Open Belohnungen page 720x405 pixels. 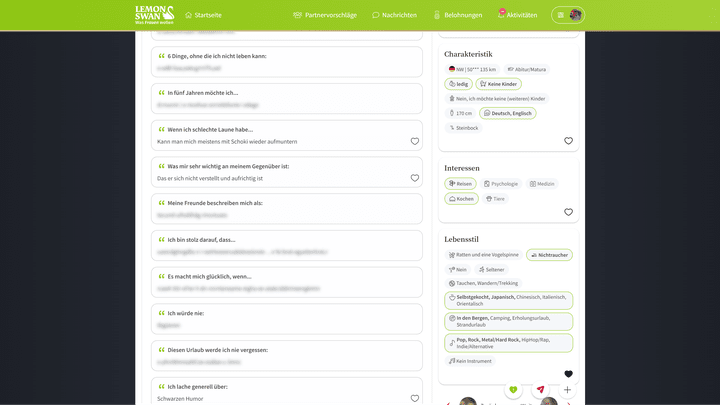pos(457,15)
